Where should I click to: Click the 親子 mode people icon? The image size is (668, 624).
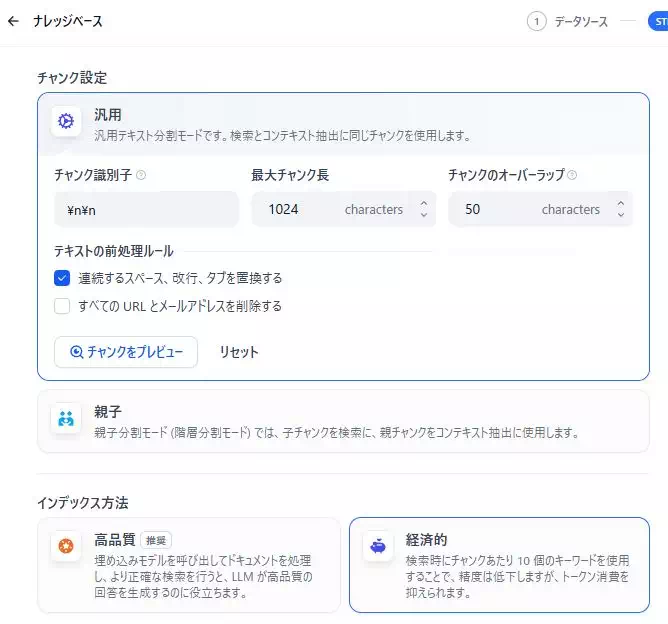tap(66, 419)
